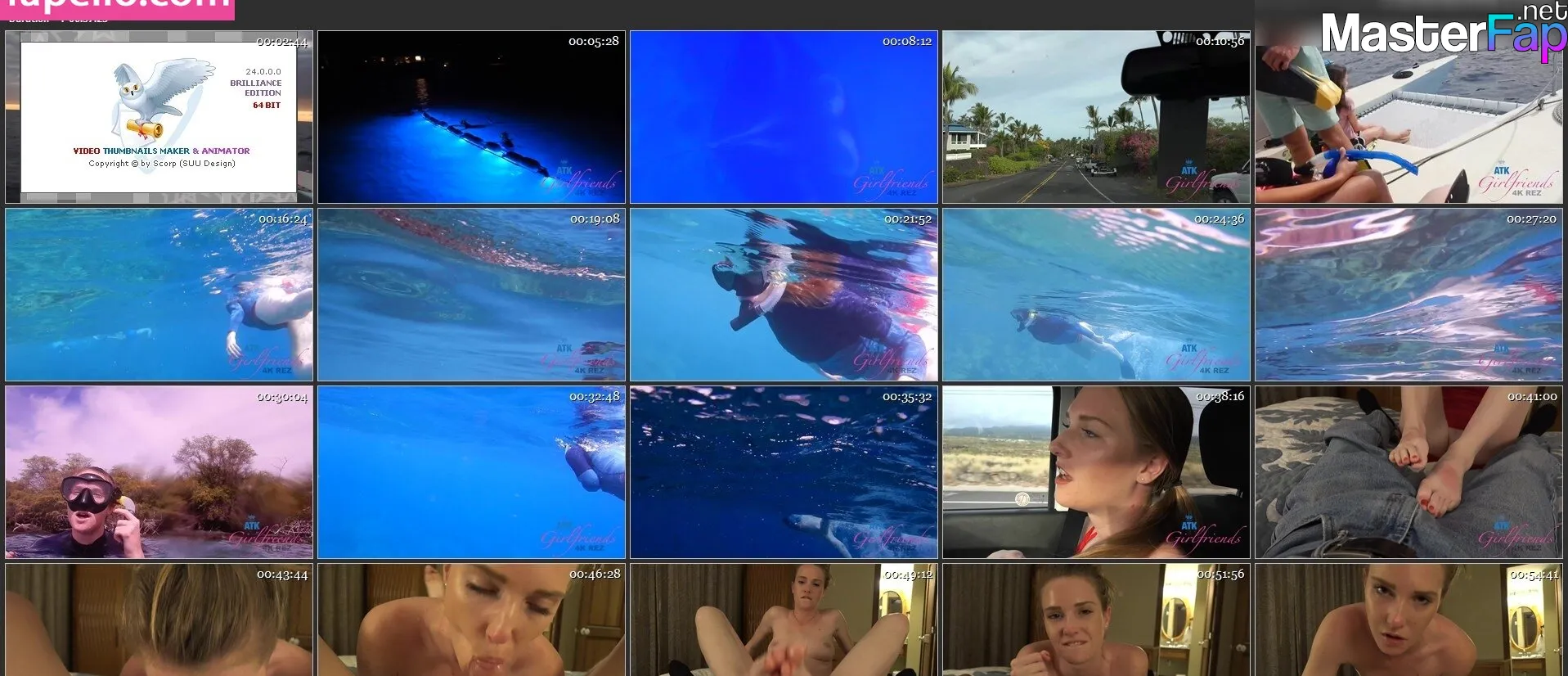
Task: Select the distant snorkeler frame at 00:24:36
Action: pos(1096,295)
